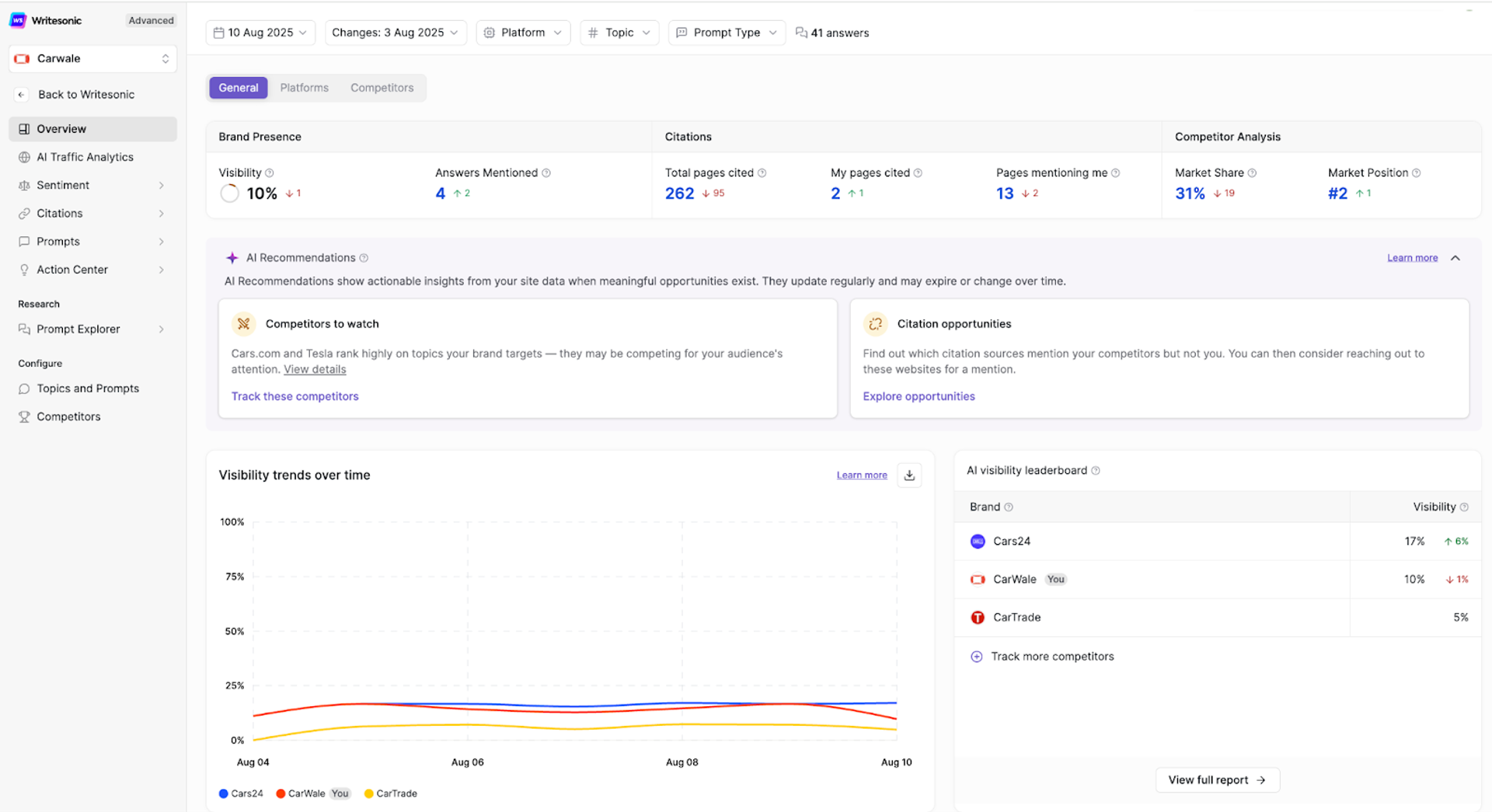Click Learn more in AI Recommendations

(x=1412, y=258)
